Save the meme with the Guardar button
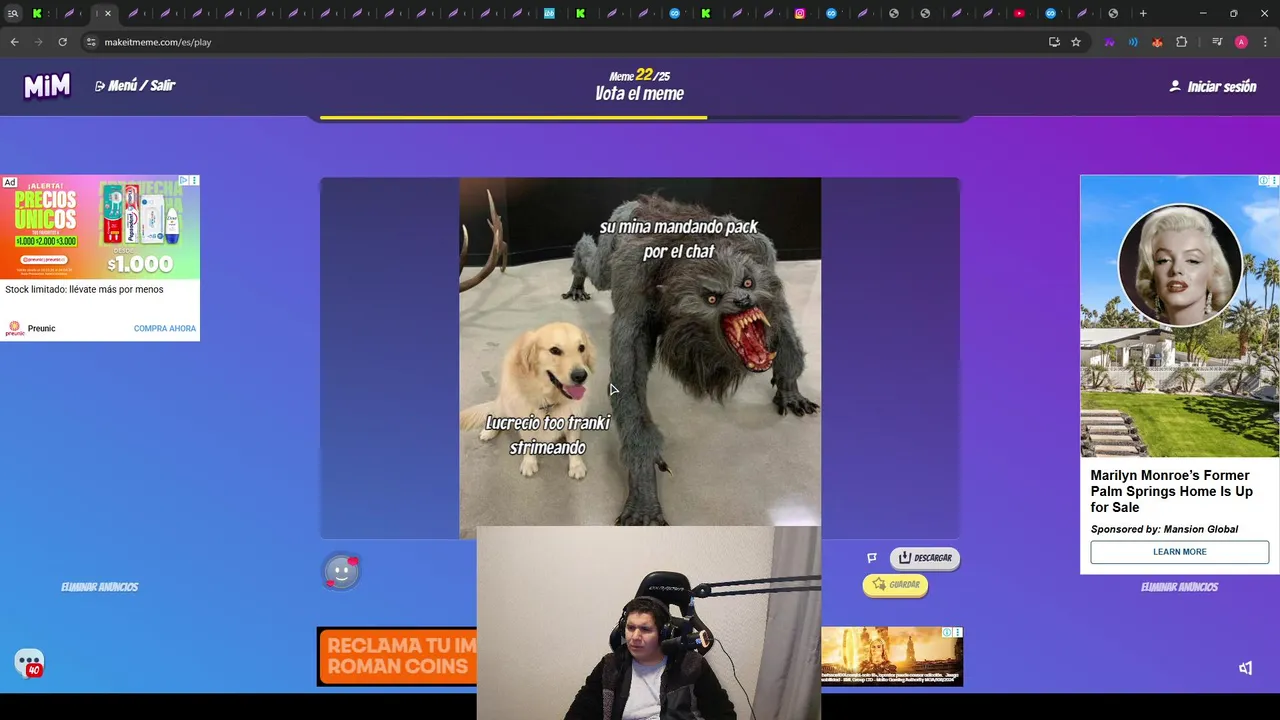Image resolution: width=1280 pixels, height=720 pixels. [x=895, y=585]
